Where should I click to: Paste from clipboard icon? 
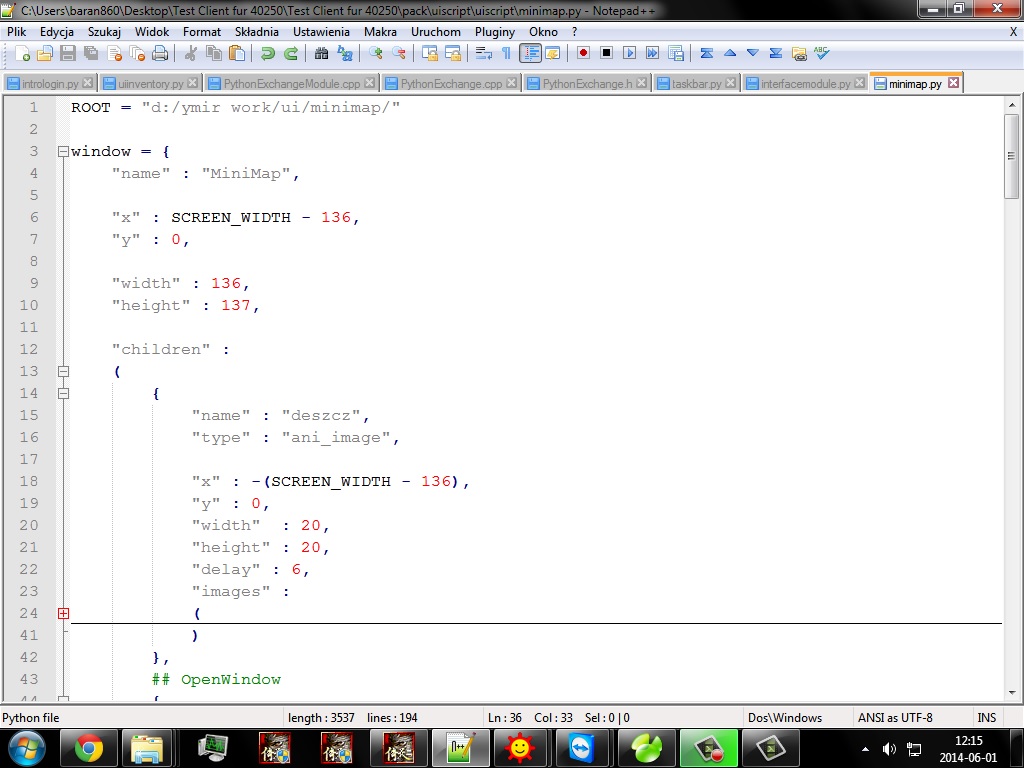(x=237, y=54)
